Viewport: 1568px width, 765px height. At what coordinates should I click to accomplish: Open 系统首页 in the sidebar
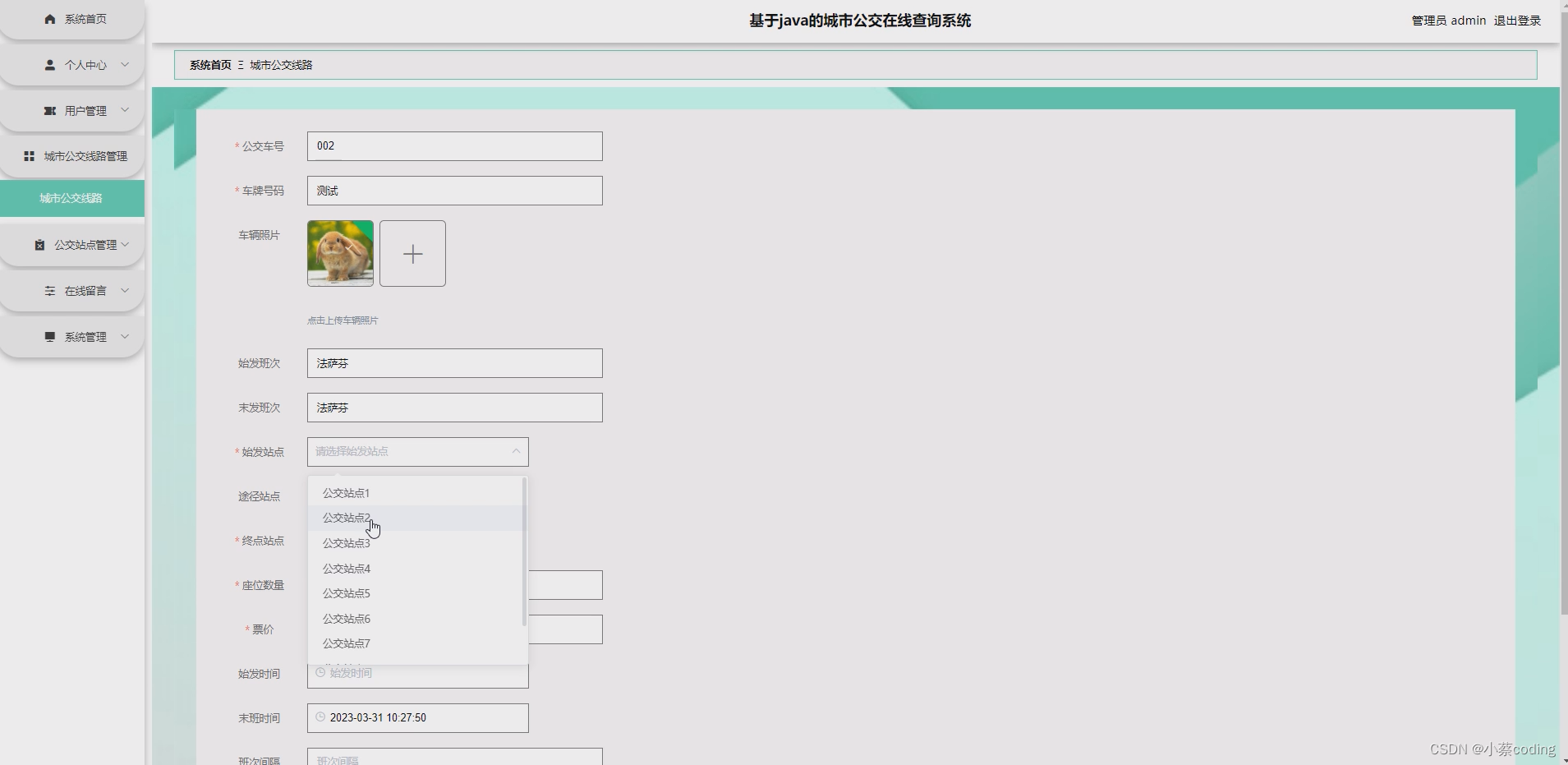click(x=72, y=19)
